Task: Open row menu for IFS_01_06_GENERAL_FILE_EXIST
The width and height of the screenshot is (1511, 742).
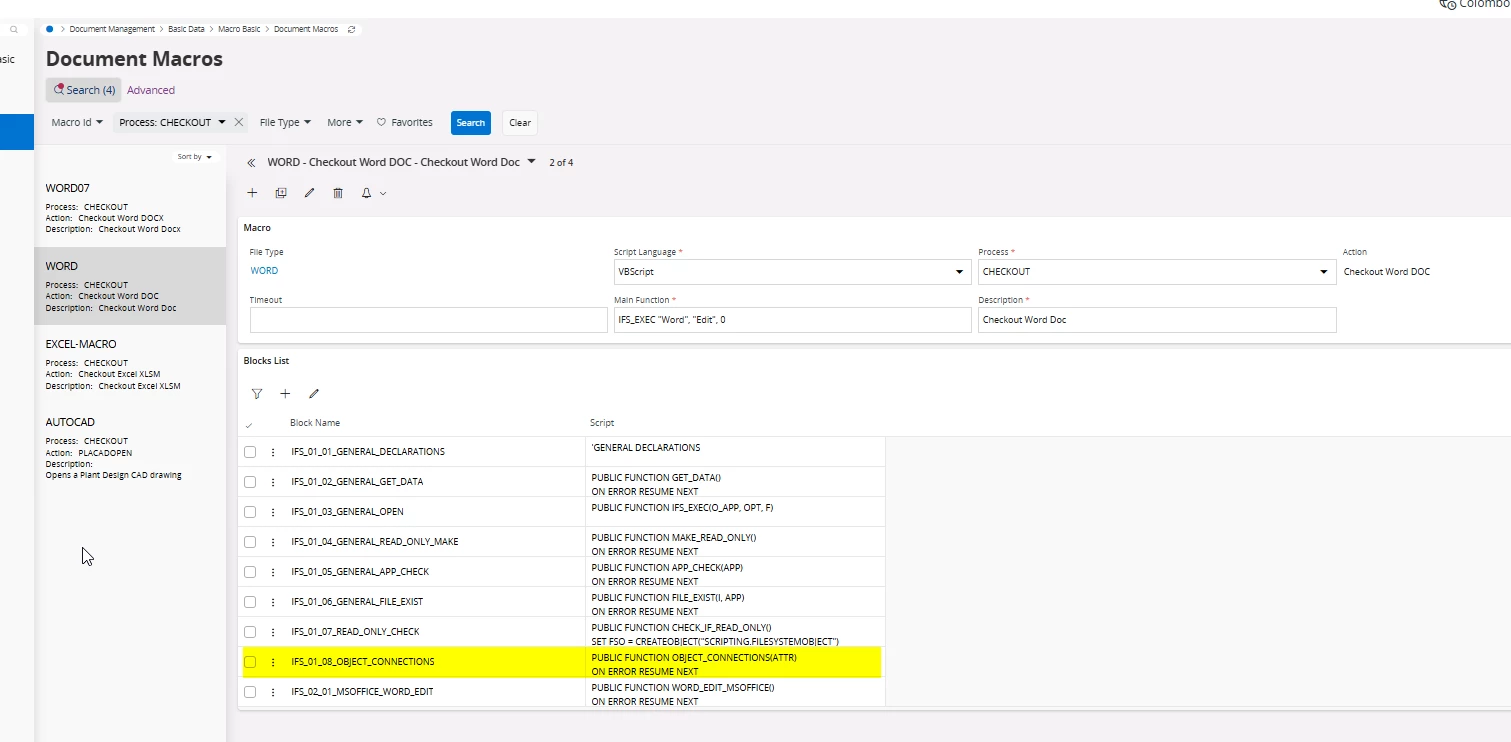Action: click(x=273, y=602)
